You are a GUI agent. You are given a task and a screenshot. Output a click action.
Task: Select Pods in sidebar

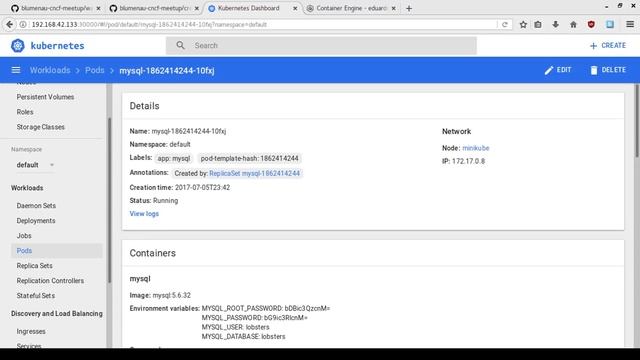pyautogui.click(x=56, y=251)
